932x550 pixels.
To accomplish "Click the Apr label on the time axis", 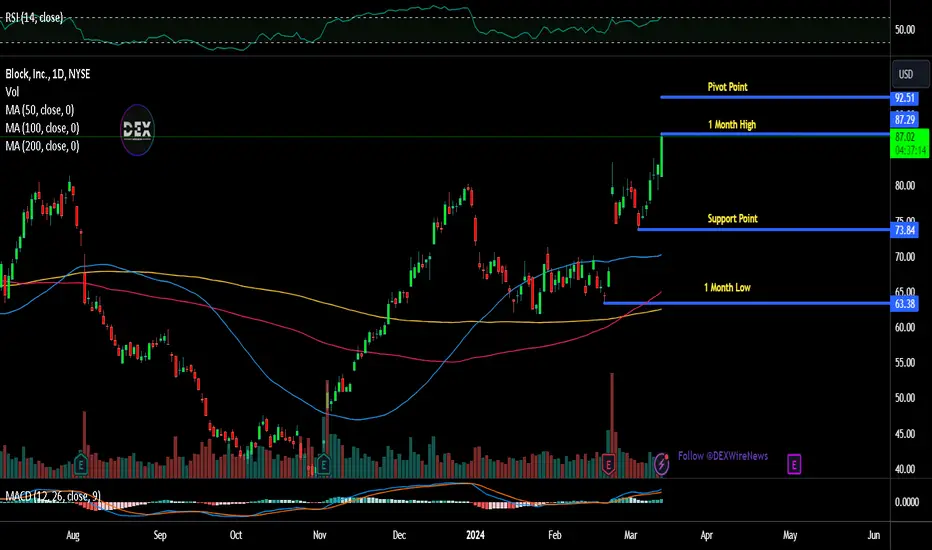I will coord(707,535).
